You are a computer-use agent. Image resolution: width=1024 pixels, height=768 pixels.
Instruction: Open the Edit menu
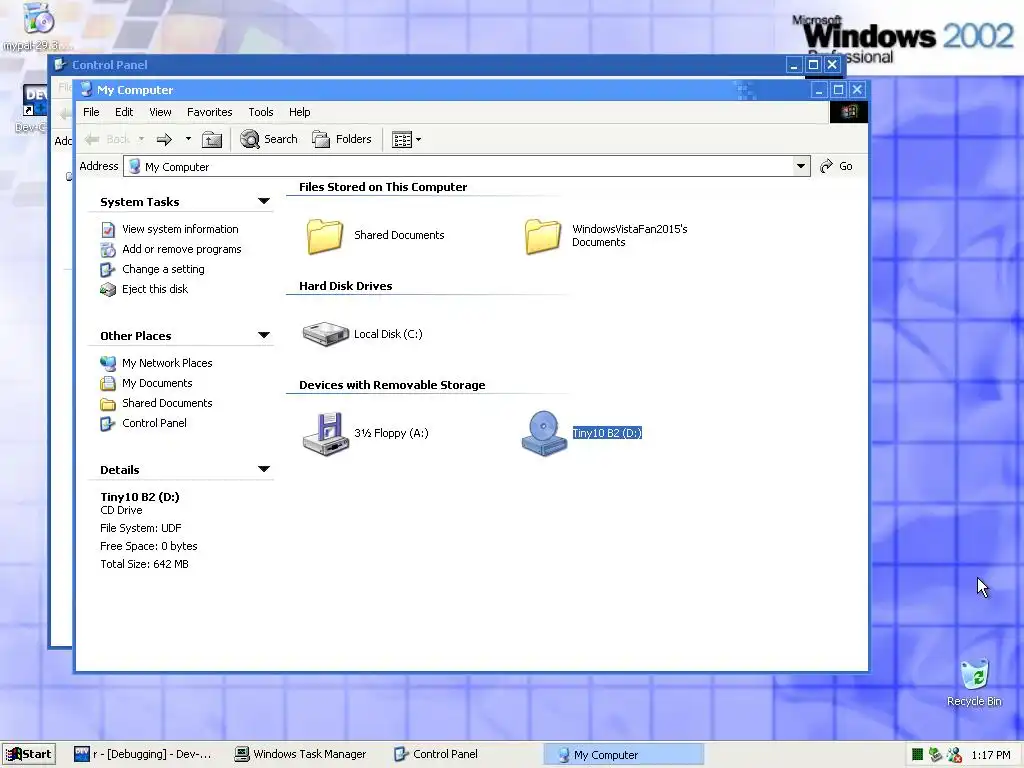[x=124, y=112]
